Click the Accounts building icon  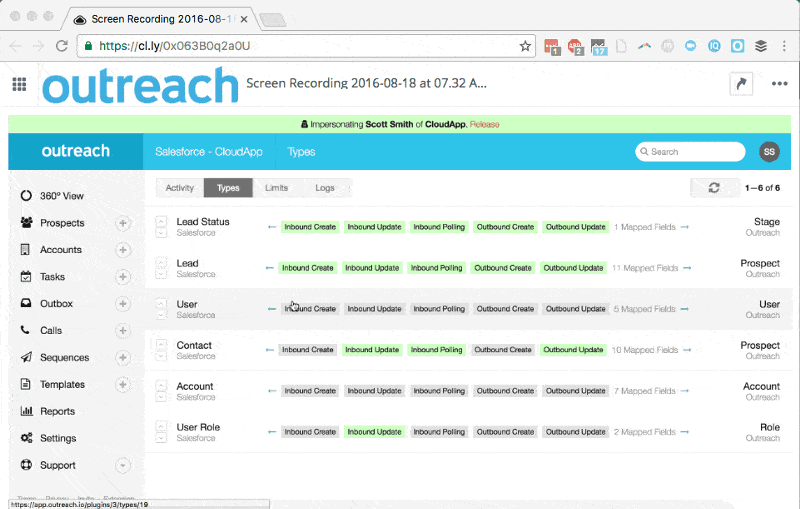25,249
